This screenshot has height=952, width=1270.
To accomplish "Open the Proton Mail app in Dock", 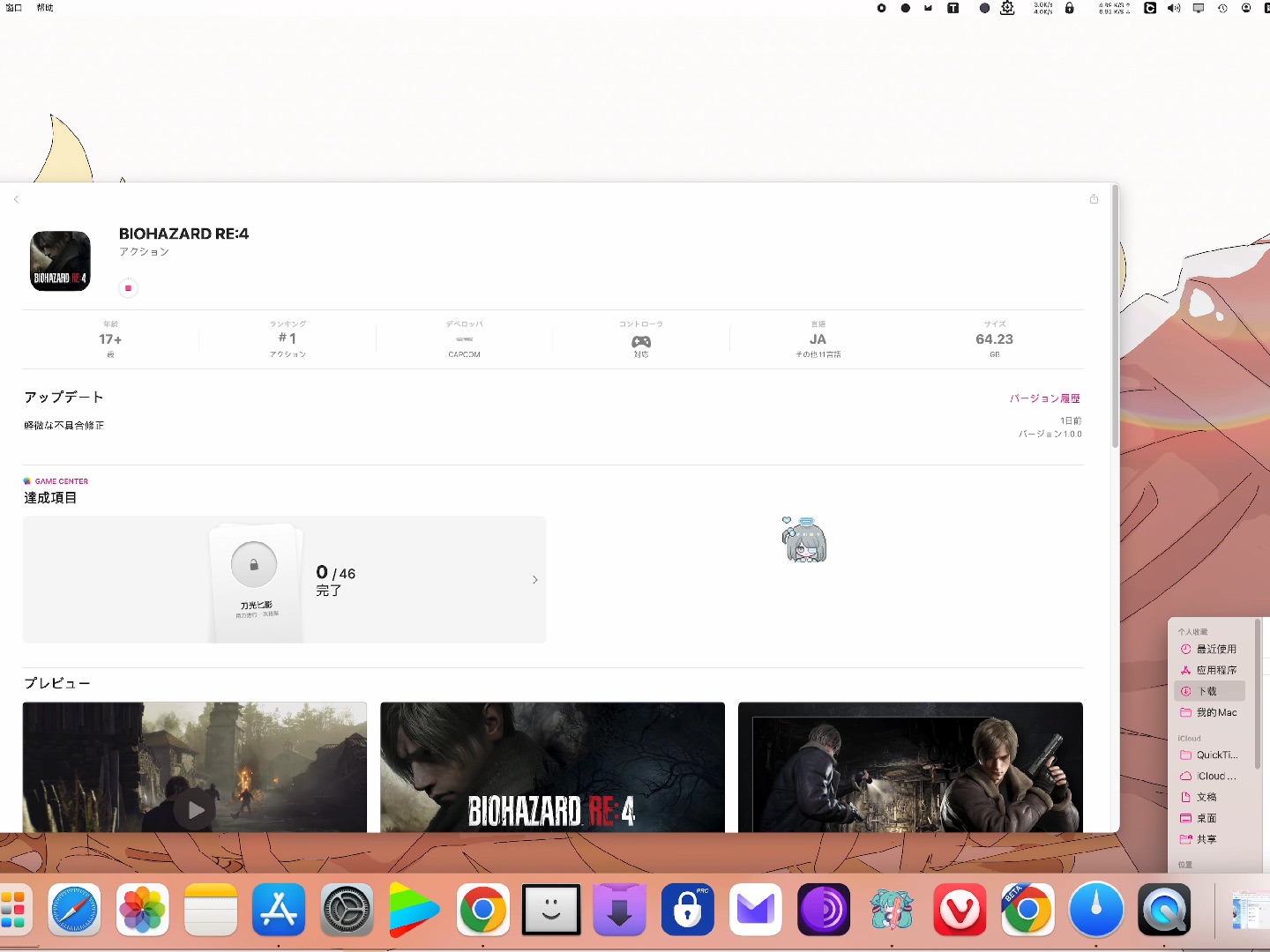I will [x=756, y=910].
